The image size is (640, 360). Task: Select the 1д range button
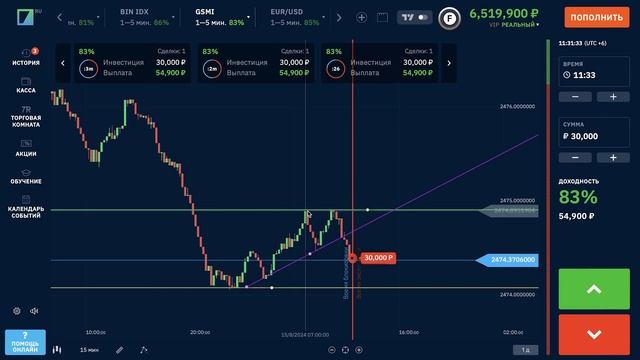(x=525, y=350)
